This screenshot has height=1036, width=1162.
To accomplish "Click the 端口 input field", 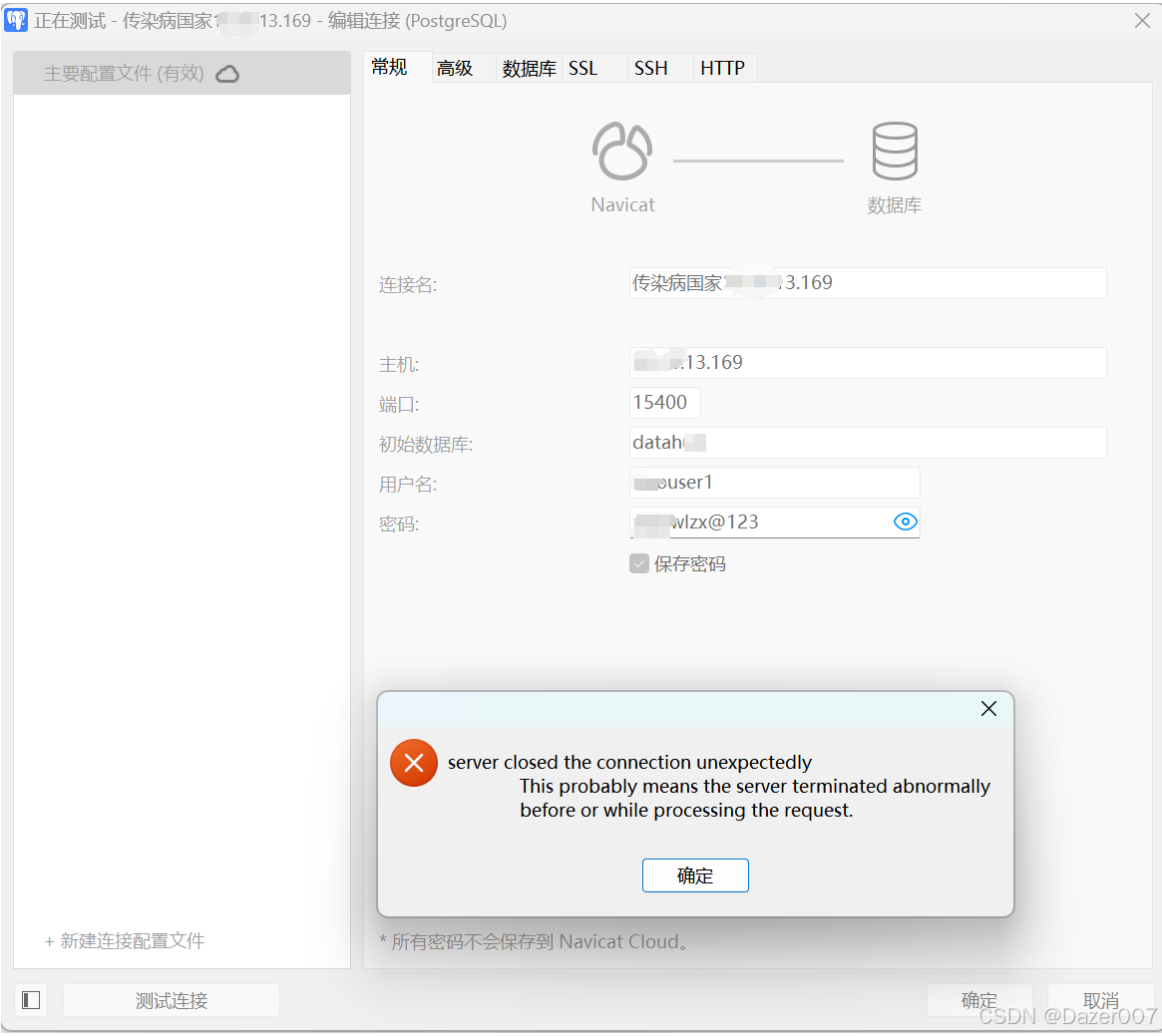I will [663, 402].
